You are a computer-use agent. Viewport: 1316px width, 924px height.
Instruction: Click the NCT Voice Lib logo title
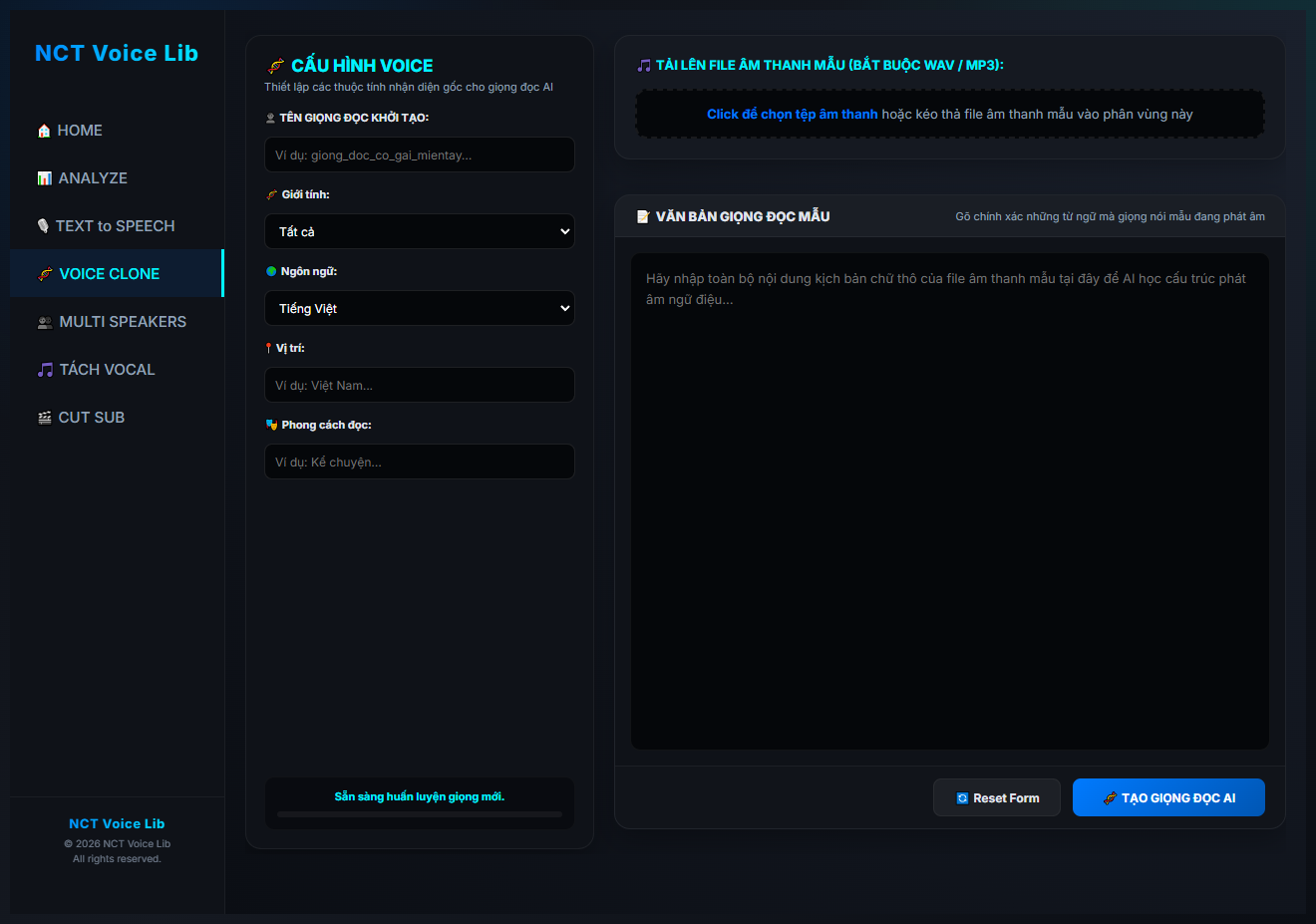117,53
